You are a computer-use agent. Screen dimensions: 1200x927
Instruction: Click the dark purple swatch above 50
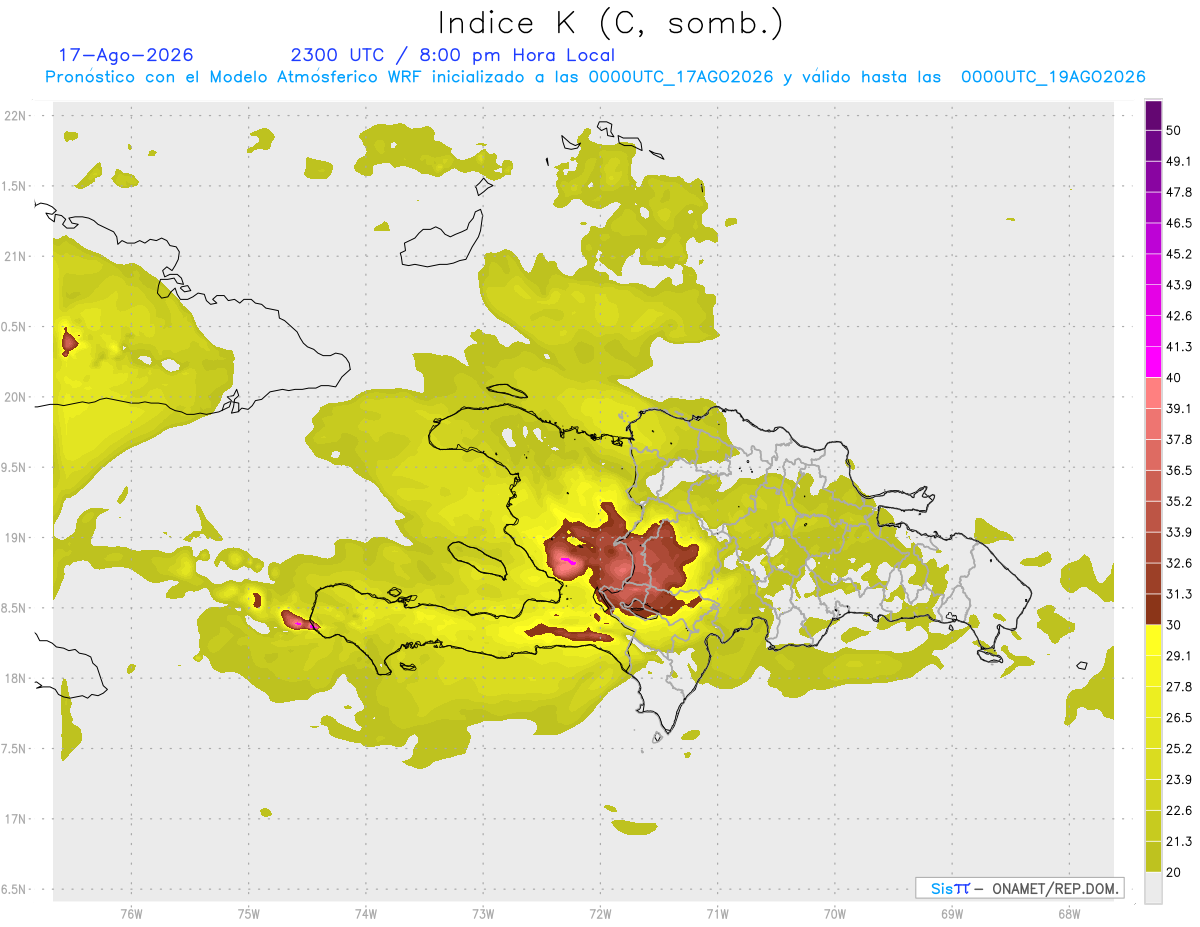[x=1154, y=115]
